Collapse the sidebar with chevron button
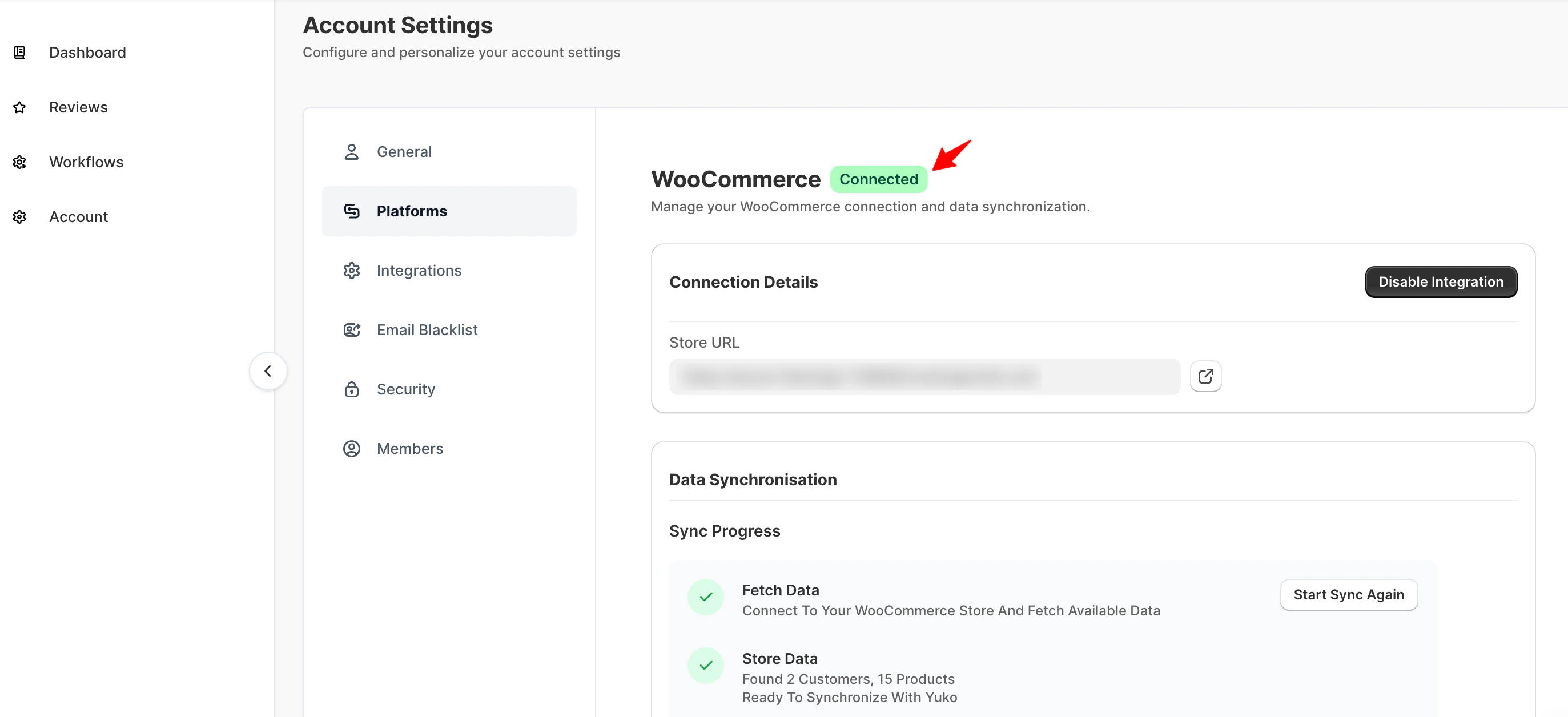Screen dimensions: 1568x717 (x=268, y=371)
